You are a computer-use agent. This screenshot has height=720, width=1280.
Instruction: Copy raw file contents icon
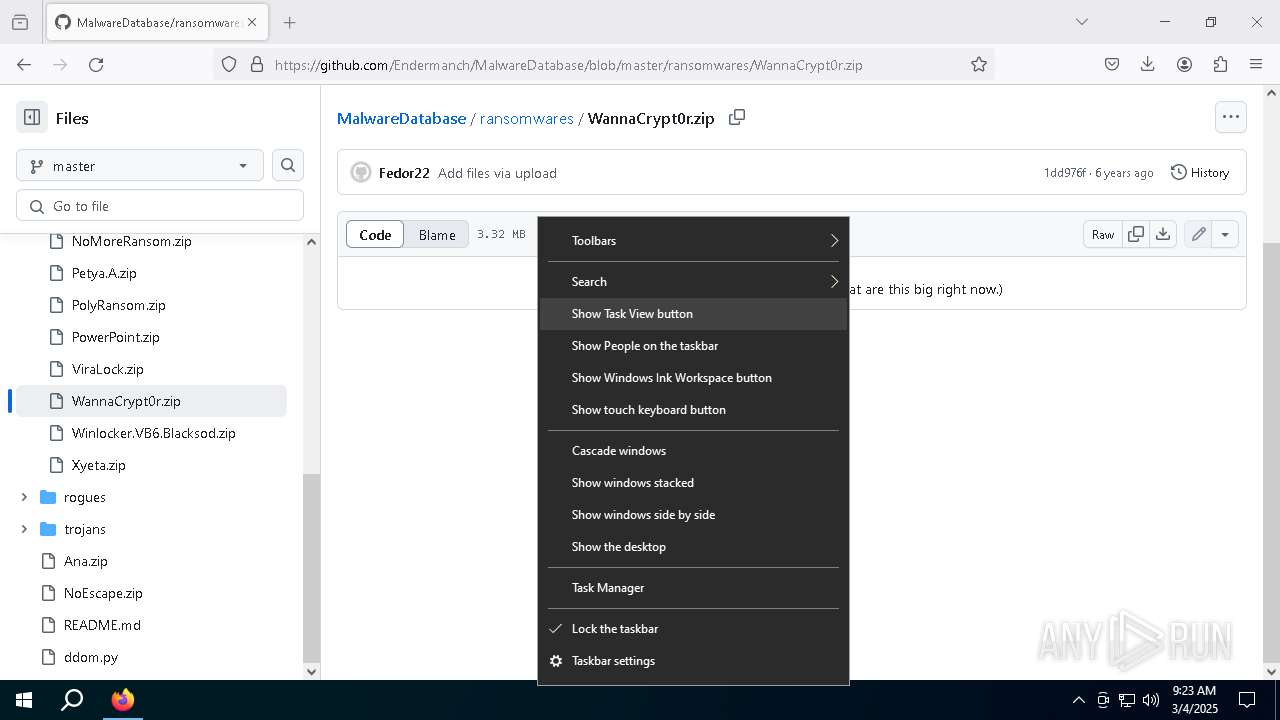[x=1136, y=234]
